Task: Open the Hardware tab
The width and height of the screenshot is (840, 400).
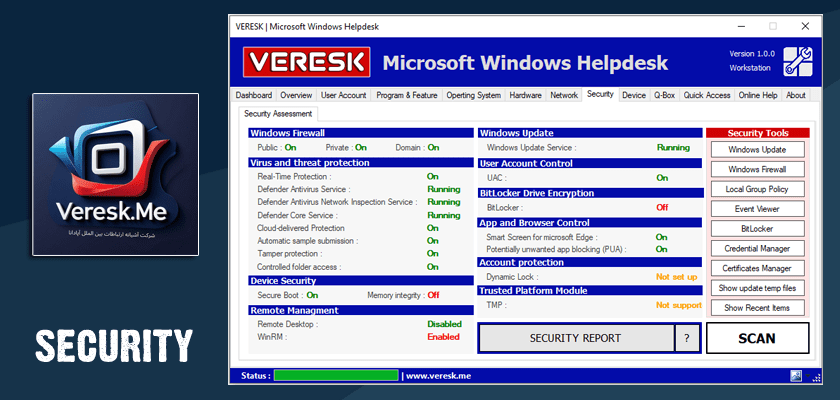Action: point(525,95)
